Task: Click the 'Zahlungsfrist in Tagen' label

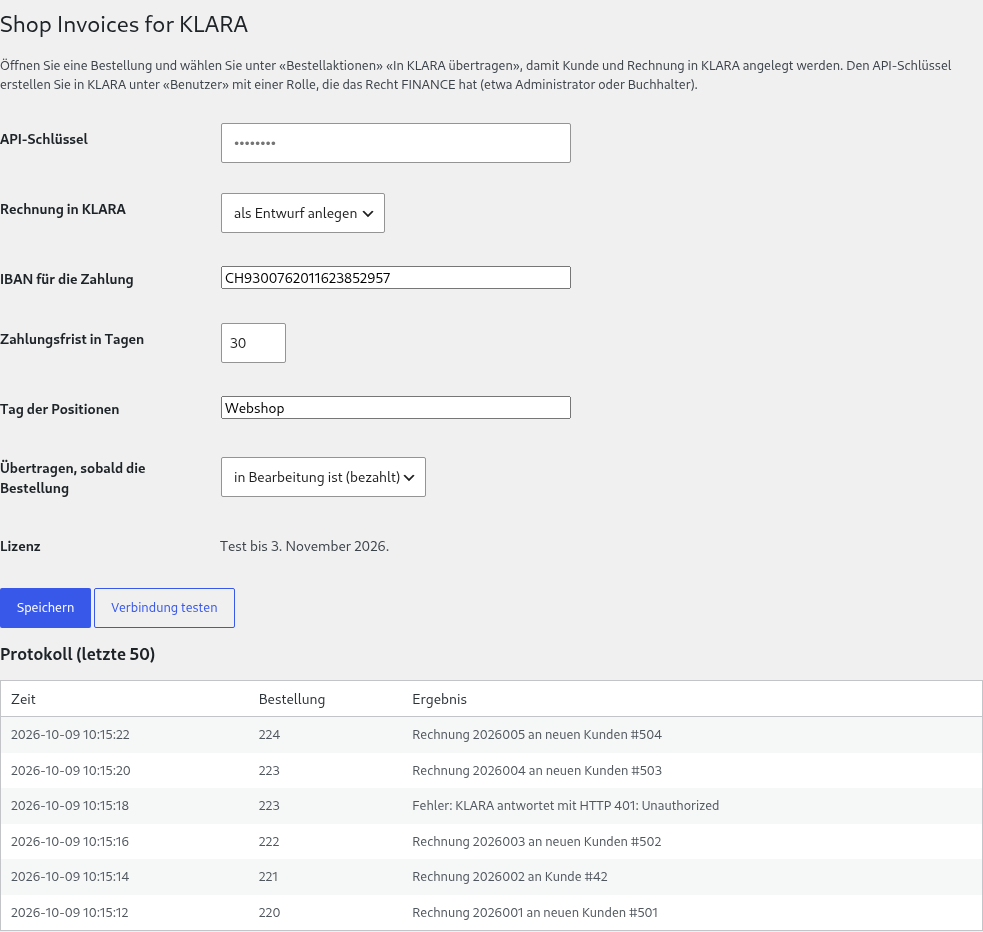Action: pos(72,339)
